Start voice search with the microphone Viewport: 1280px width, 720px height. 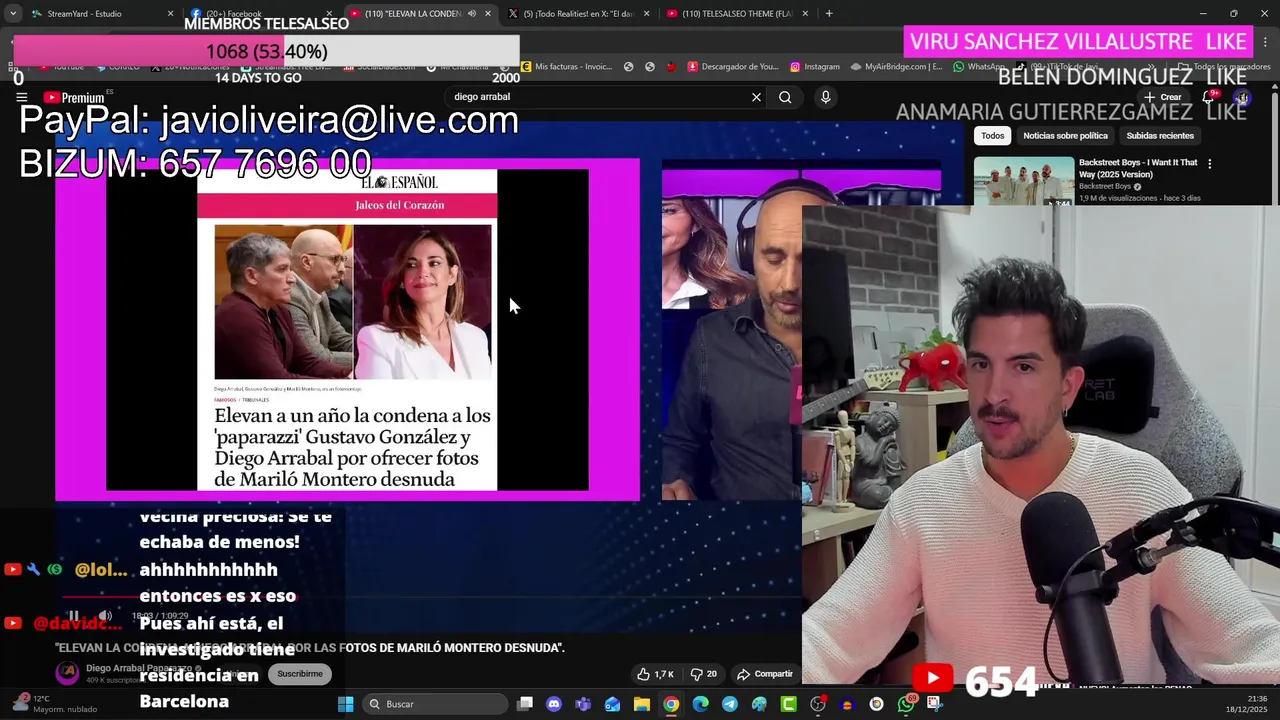825,97
